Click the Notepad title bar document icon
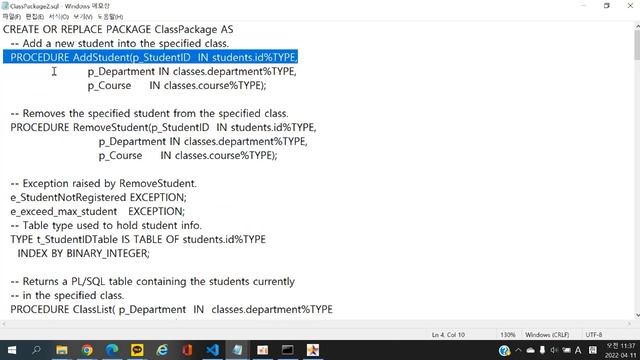This screenshot has width=640, height=360. point(5,6)
